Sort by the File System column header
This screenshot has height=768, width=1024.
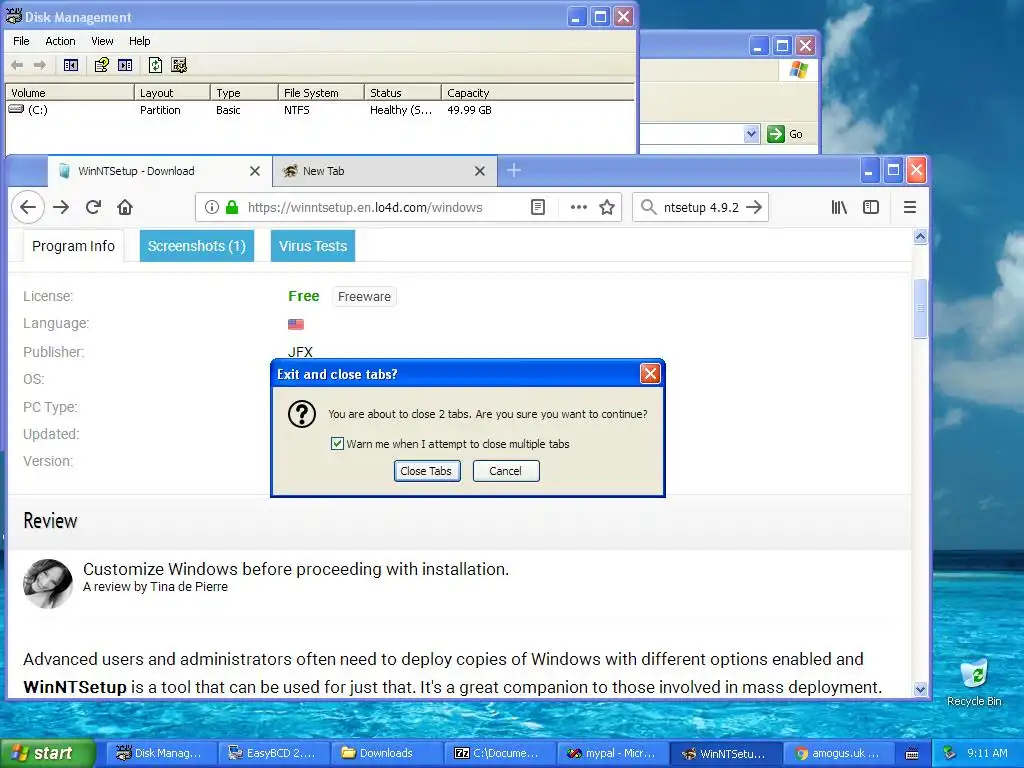(x=321, y=93)
